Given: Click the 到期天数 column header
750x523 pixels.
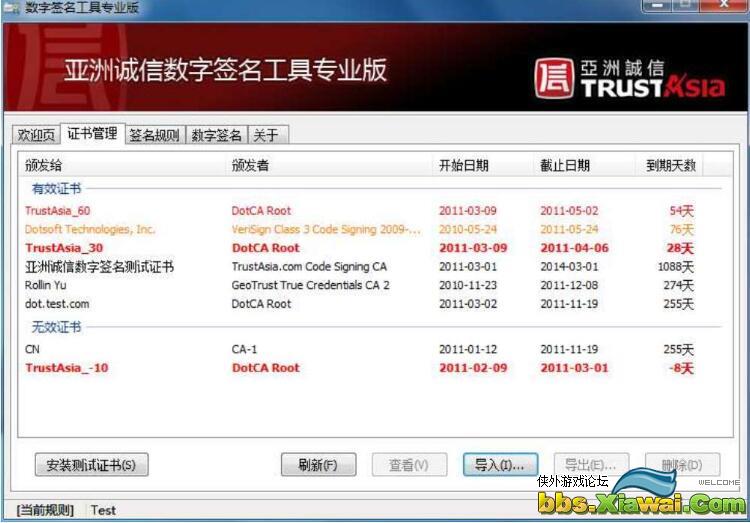Looking at the screenshot, I should 670,166.
